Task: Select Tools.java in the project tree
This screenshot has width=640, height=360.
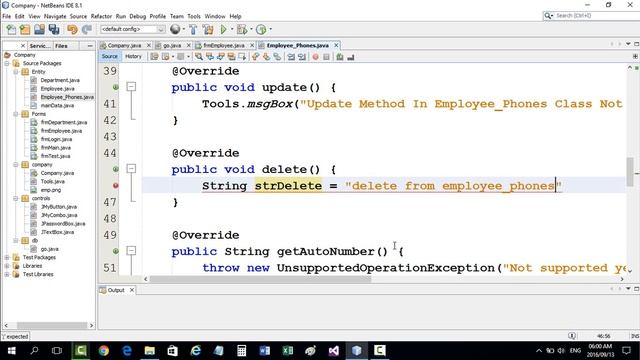Action: click(x=53, y=182)
